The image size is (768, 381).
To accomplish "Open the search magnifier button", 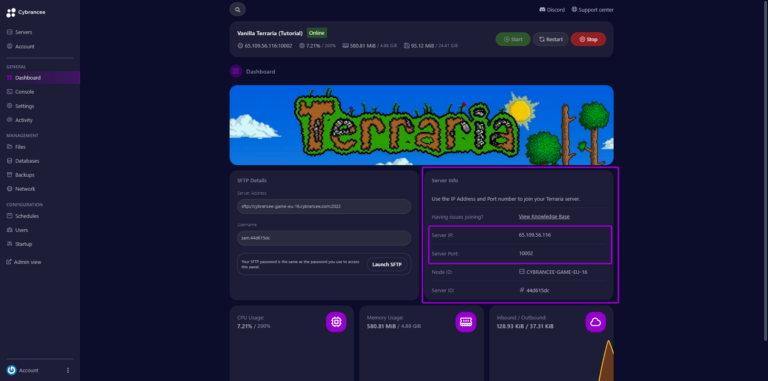I will (x=238, y=9).
